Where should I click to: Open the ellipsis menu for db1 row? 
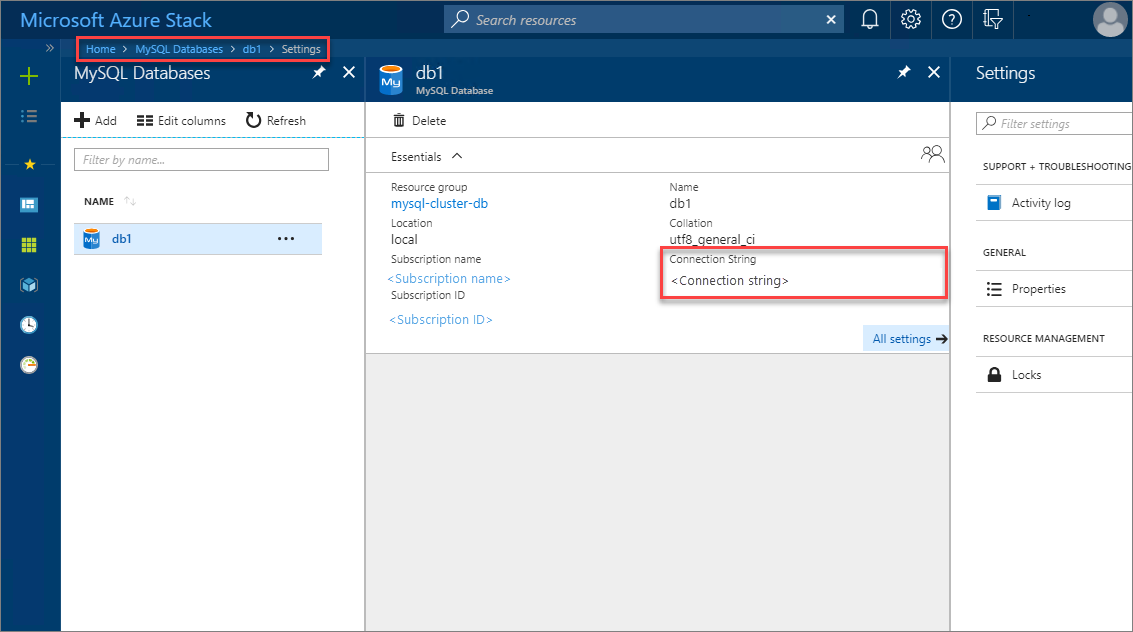tap(286, 238)
